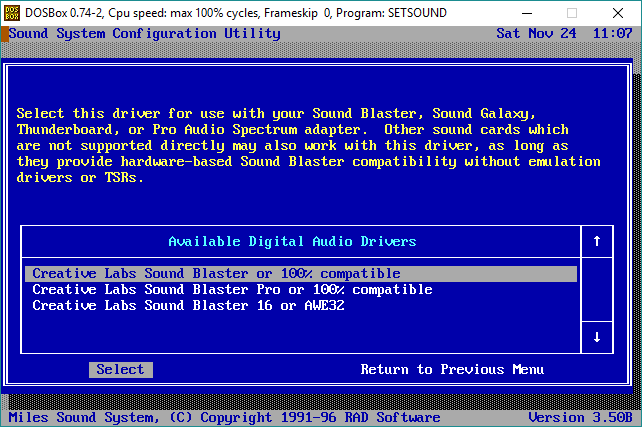Click the Available Digital Audio Drivers heading
The height and width of the screenshot is (427, 642).
coord(292,242)
